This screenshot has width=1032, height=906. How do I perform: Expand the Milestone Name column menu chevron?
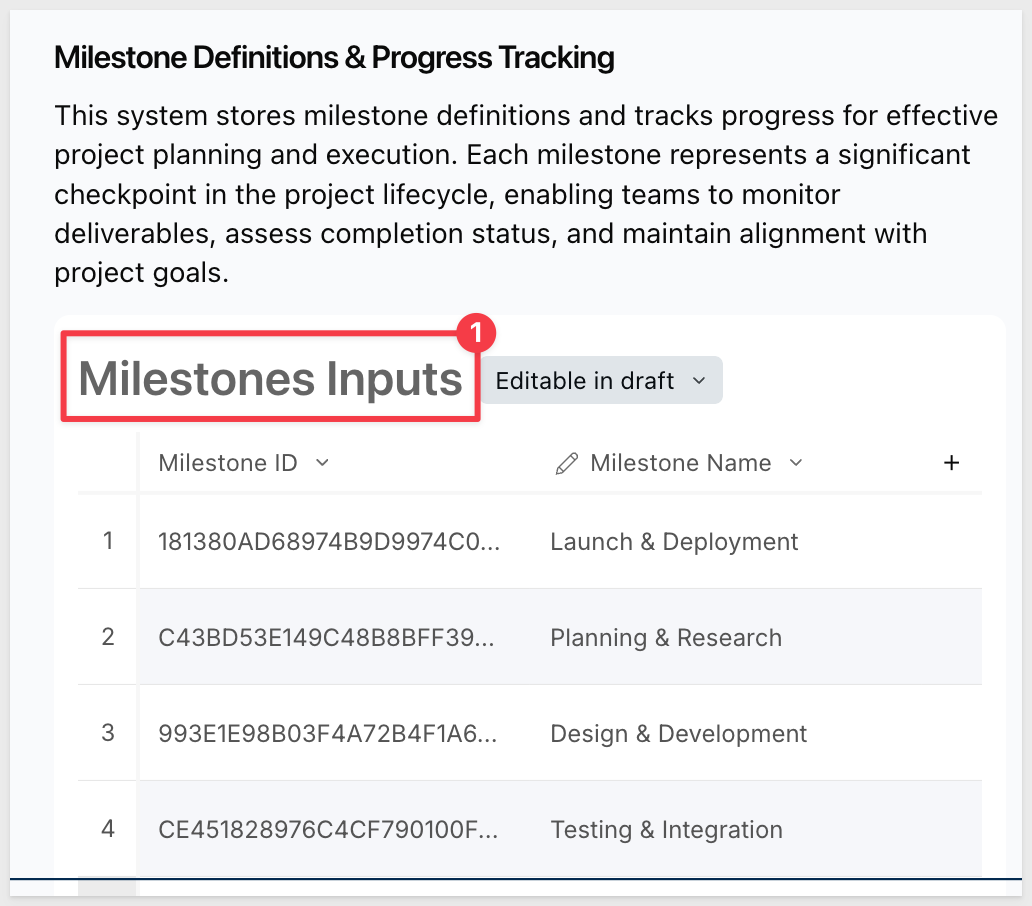(x=796, y=463)
